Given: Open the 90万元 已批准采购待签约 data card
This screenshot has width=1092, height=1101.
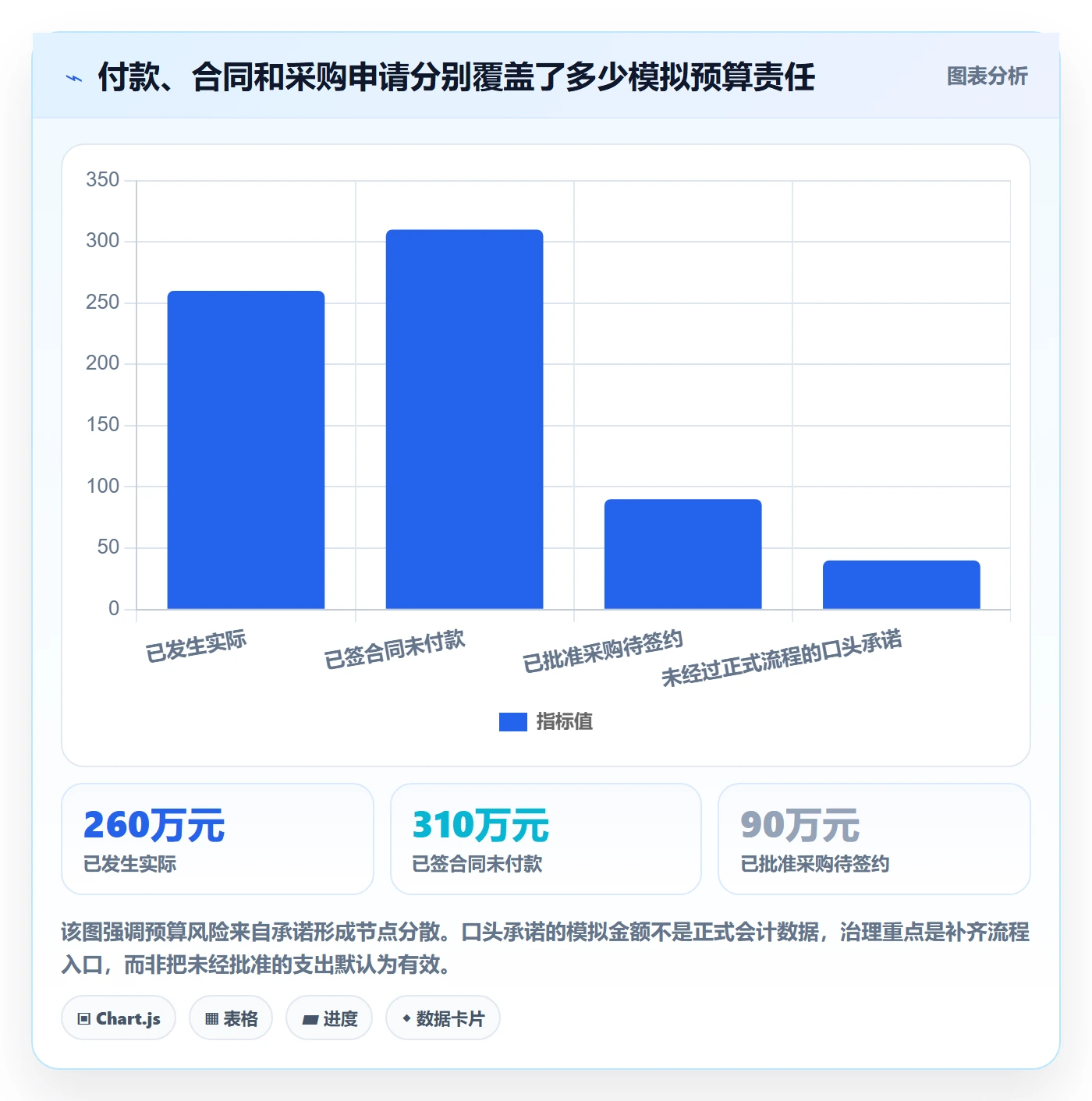Looking at the screenshot, I should pyautogui.click(x=874, y=839).
